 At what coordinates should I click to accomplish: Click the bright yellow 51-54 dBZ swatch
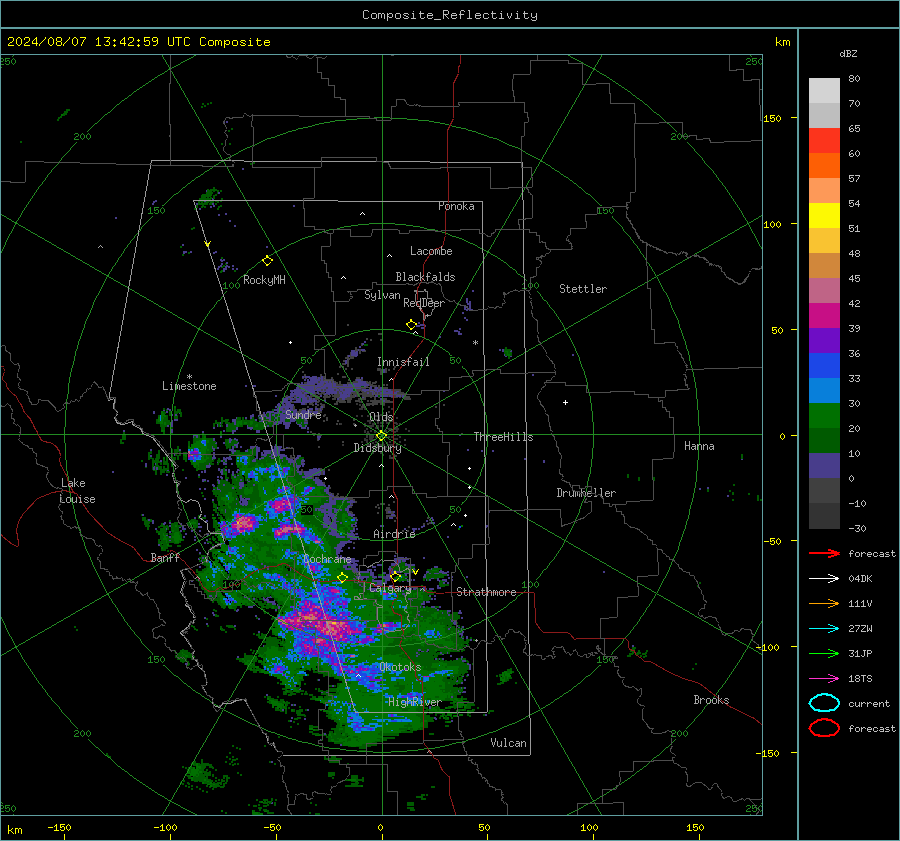[824, 215]
